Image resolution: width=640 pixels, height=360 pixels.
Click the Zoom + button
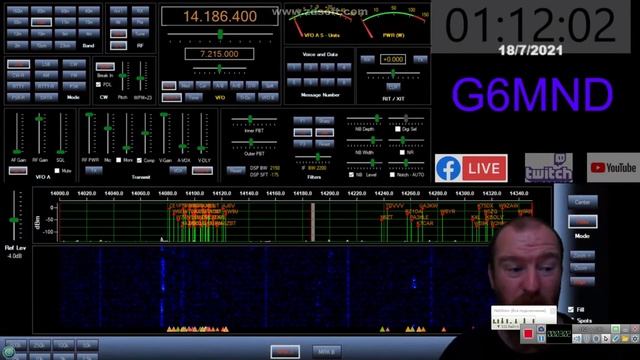pos(582,256)
